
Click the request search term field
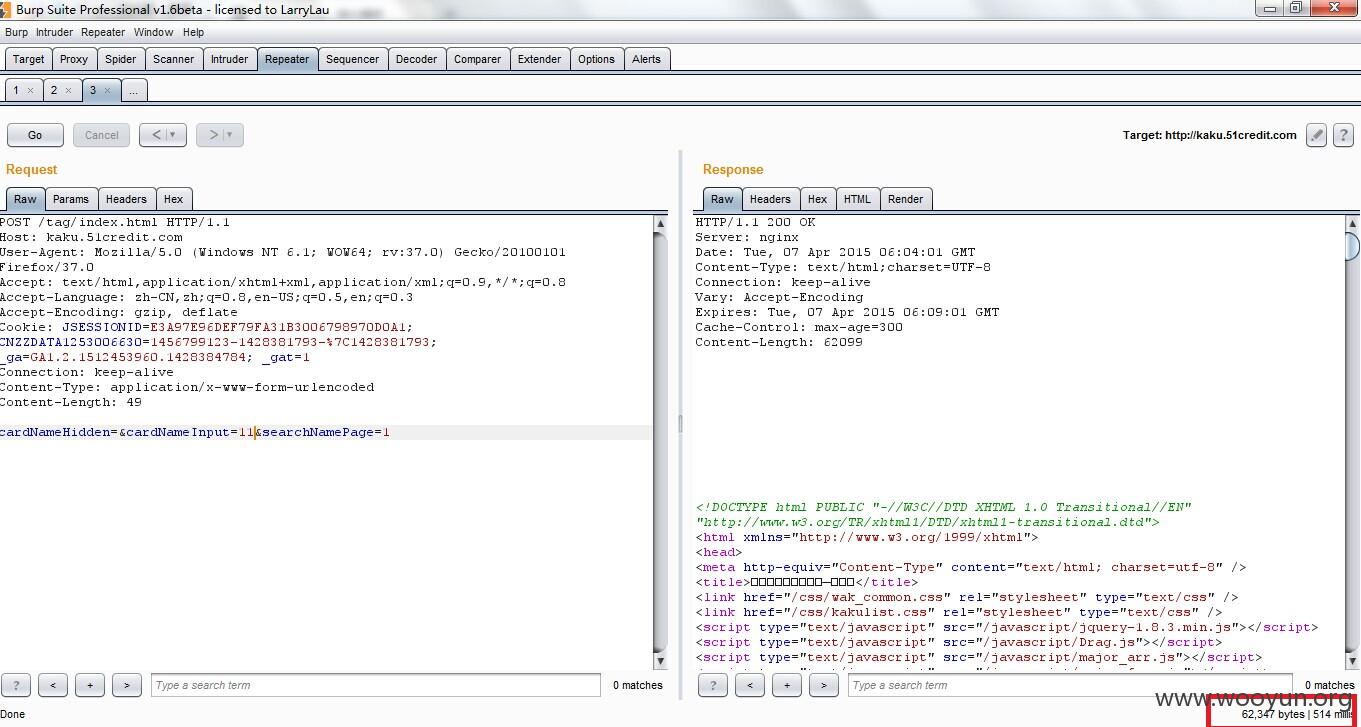point(376,685)
